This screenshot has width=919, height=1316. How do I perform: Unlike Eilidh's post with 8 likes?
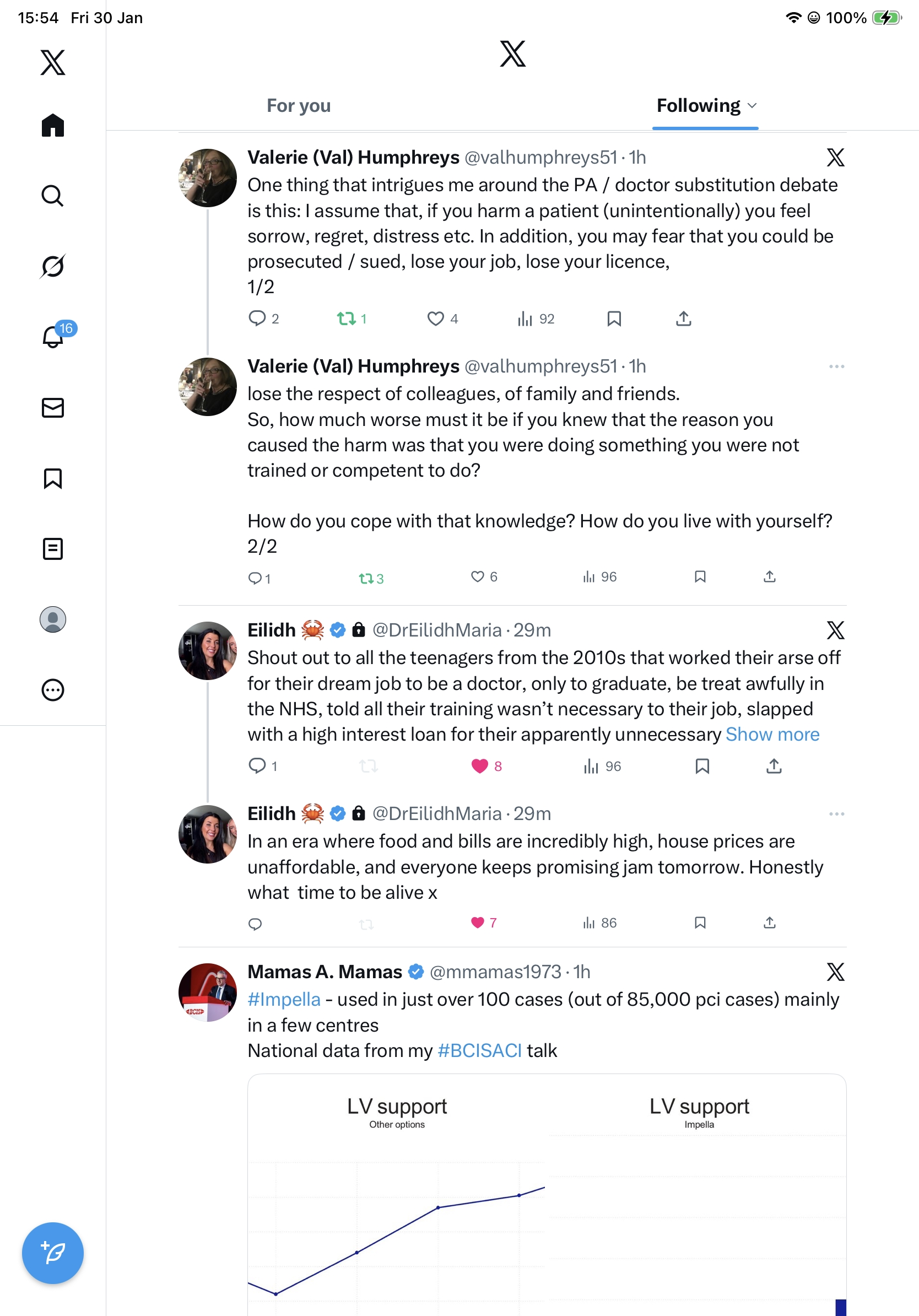(479, 766)
